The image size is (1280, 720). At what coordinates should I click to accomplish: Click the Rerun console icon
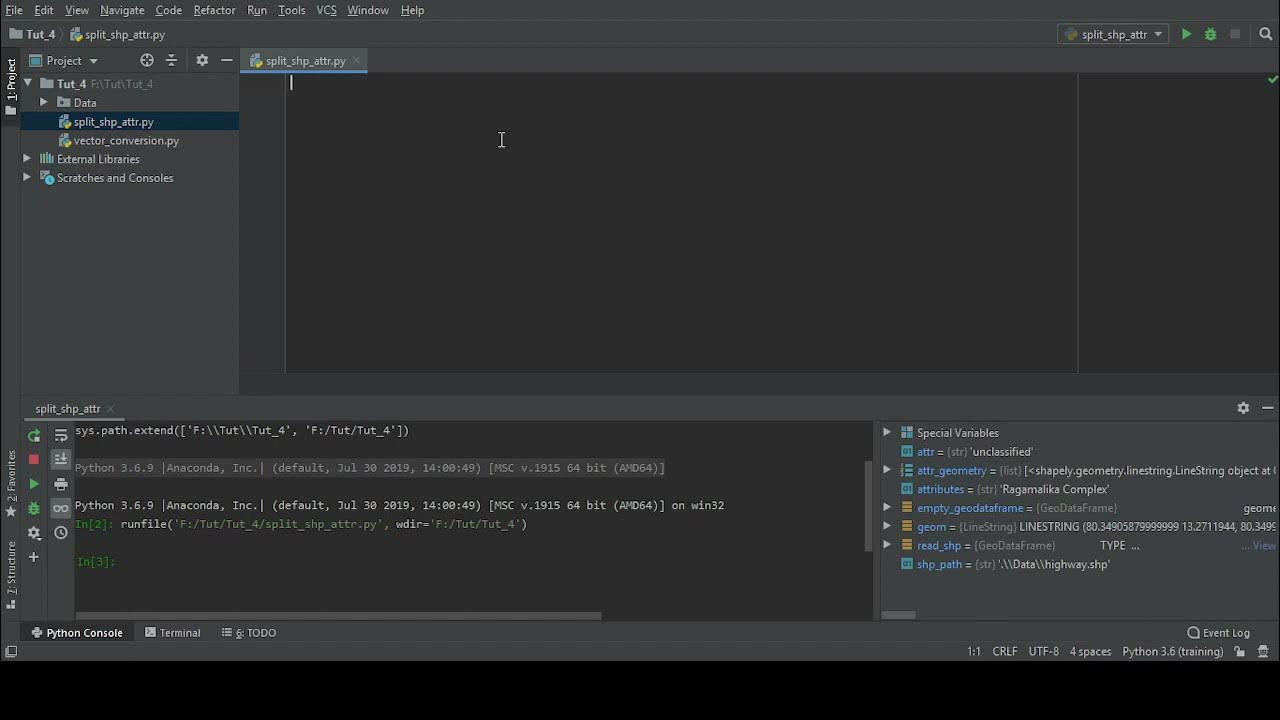pyautogui.click(x=34, y=435)
